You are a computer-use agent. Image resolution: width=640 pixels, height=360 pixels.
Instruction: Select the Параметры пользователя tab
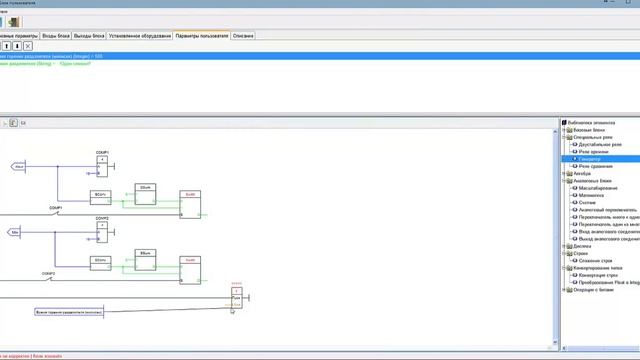202,36
